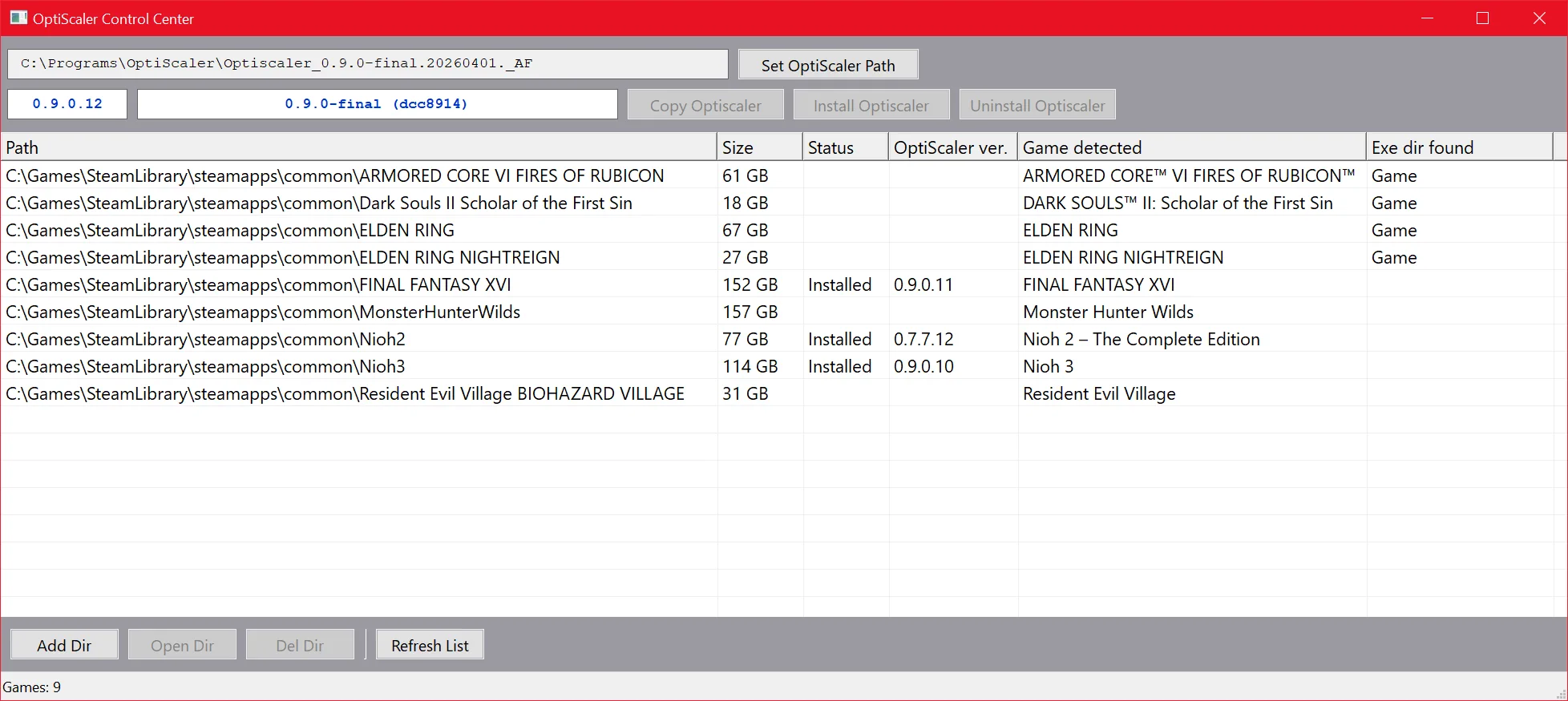Image resolution: width=1568 pixels, height=701 pixels.
Task: Click the 0.9.0.10 OptiScaler version cell
Action: 923,366
